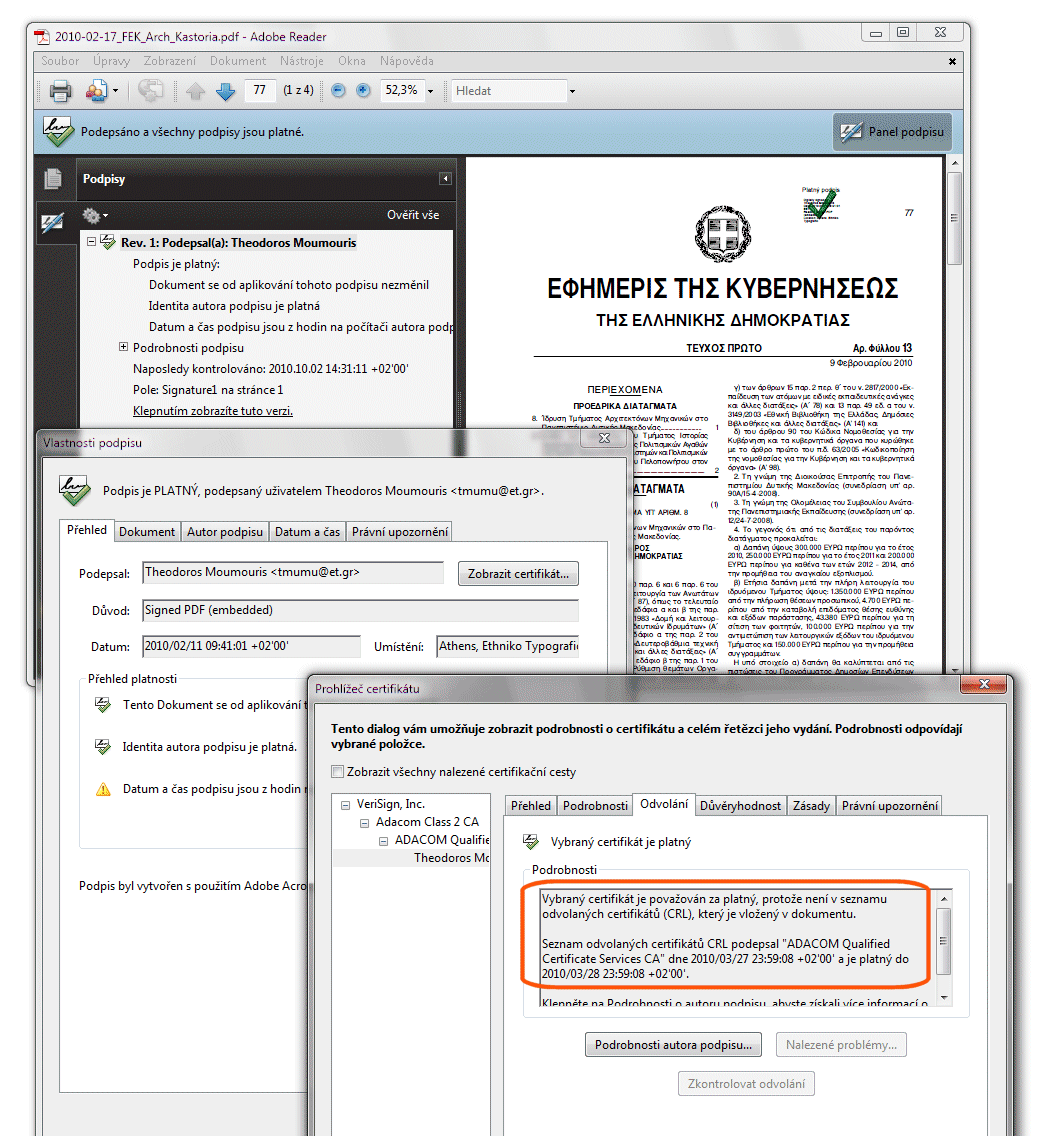Click the greyed-out pages icon in toolbar
This screenshot has width=1050, height=1136.
click(x=151, y=91)
